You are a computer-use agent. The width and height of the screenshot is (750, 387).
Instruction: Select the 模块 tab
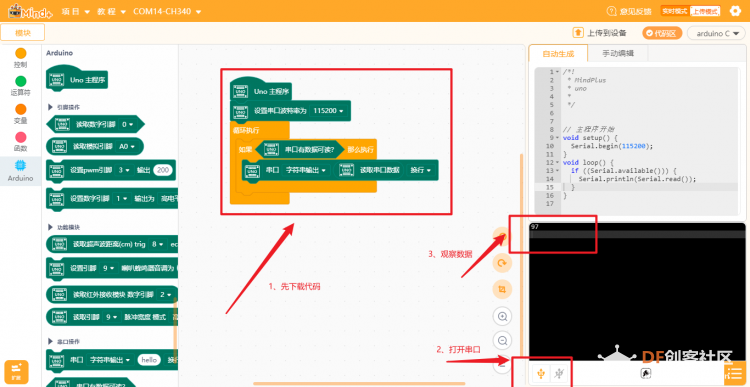[23, 33]
